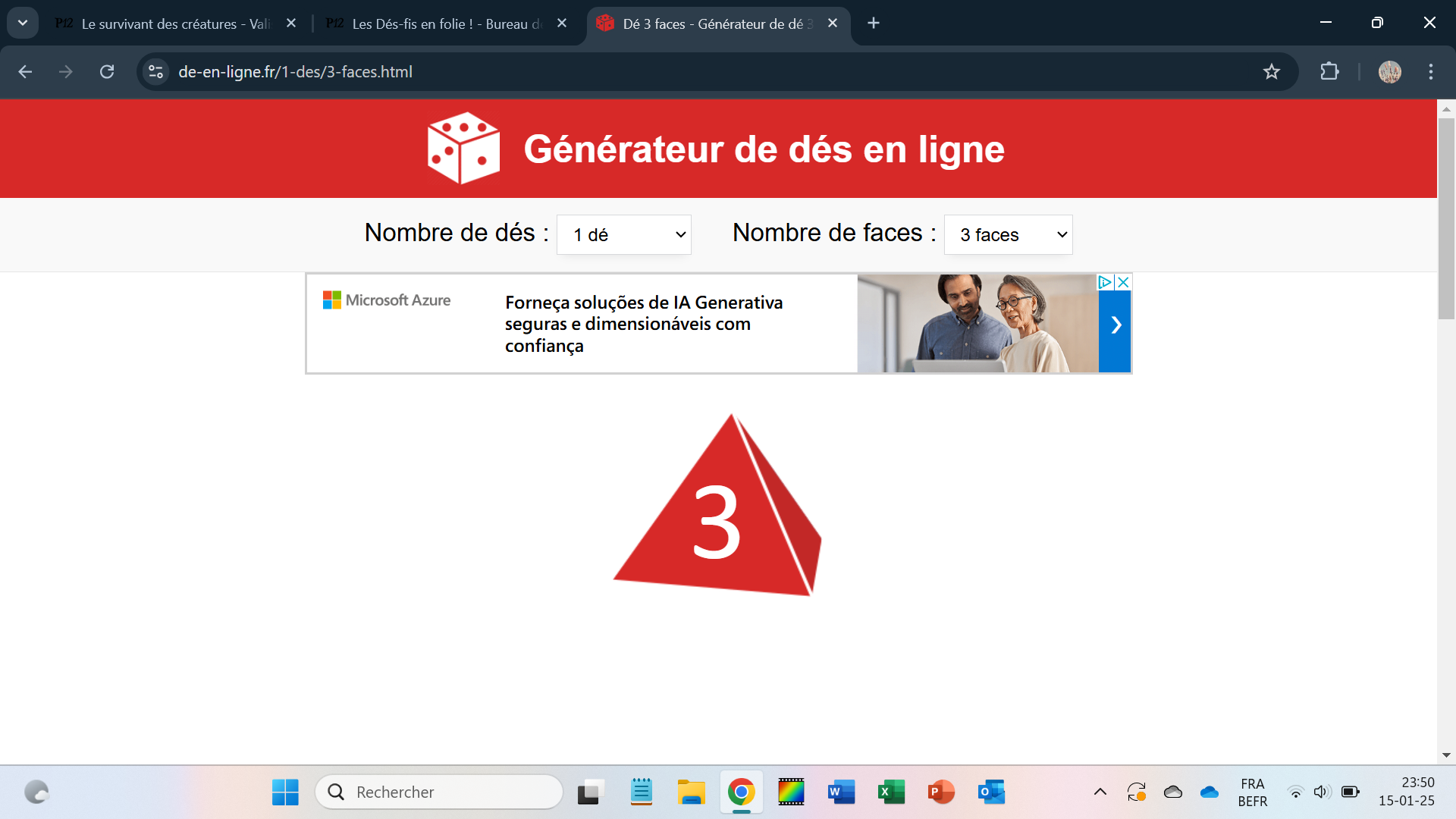This screenshot has width=1456, height=819.
Task: Open Excel from the taskbar
Action: pyautogui.click(x=891, y=792)
